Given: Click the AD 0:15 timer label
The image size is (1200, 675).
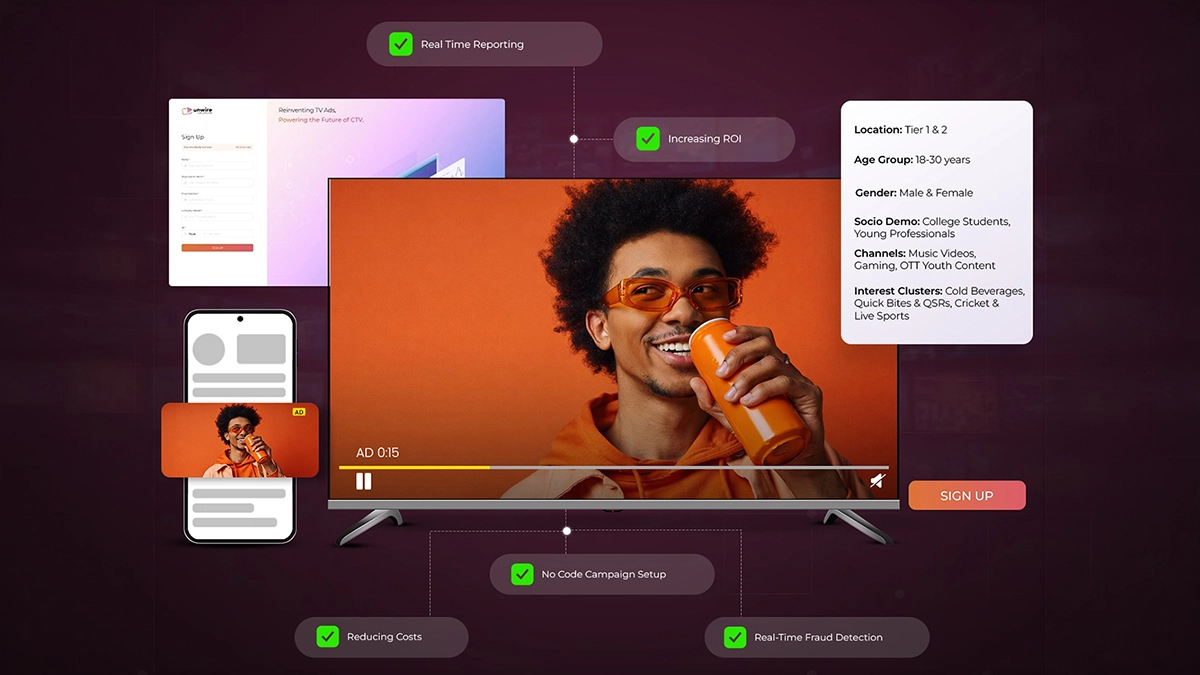Looking at the screenshot, I should [x=377, y=452].
